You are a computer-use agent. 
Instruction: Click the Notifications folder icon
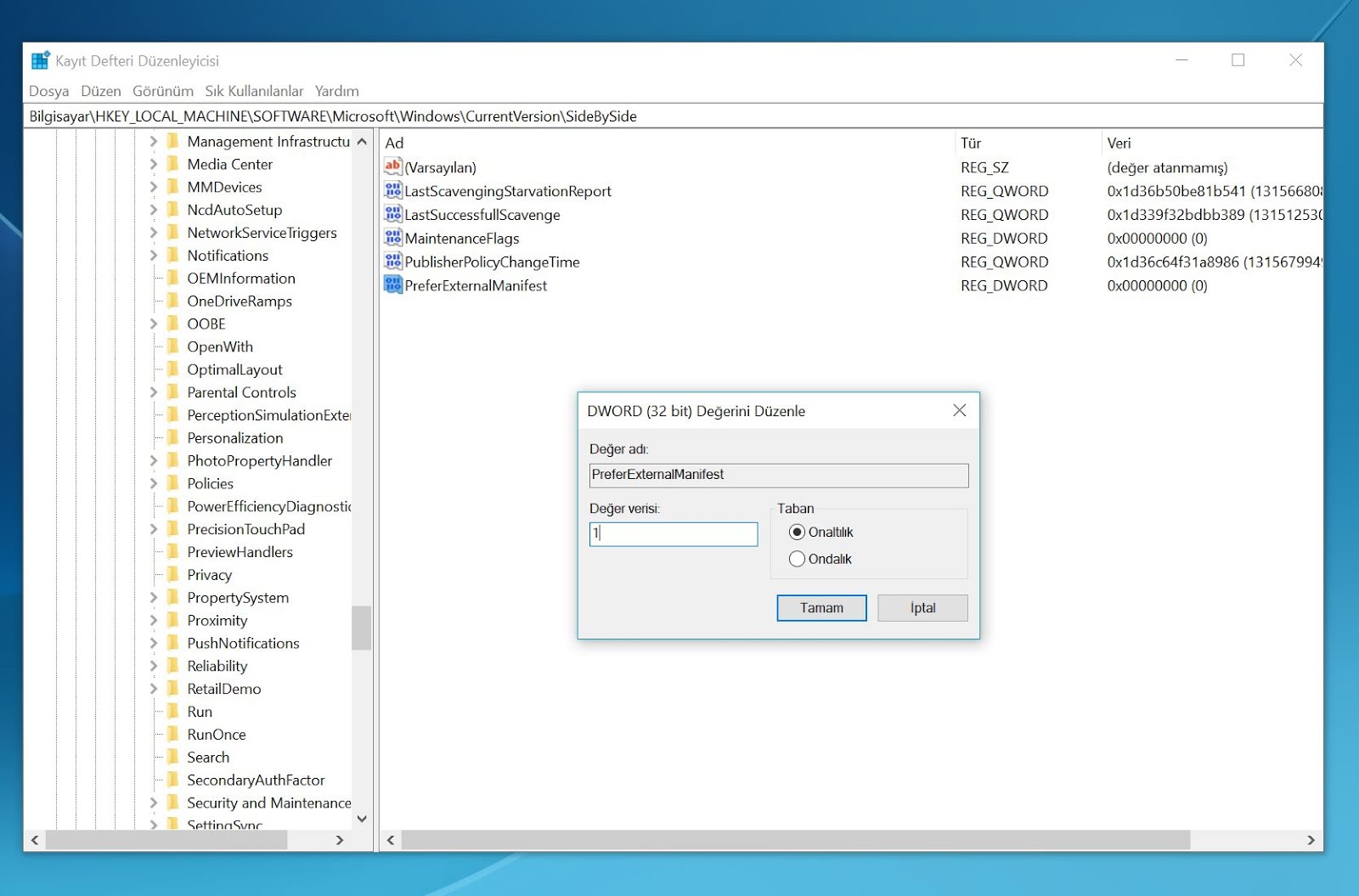pos(173,255)
